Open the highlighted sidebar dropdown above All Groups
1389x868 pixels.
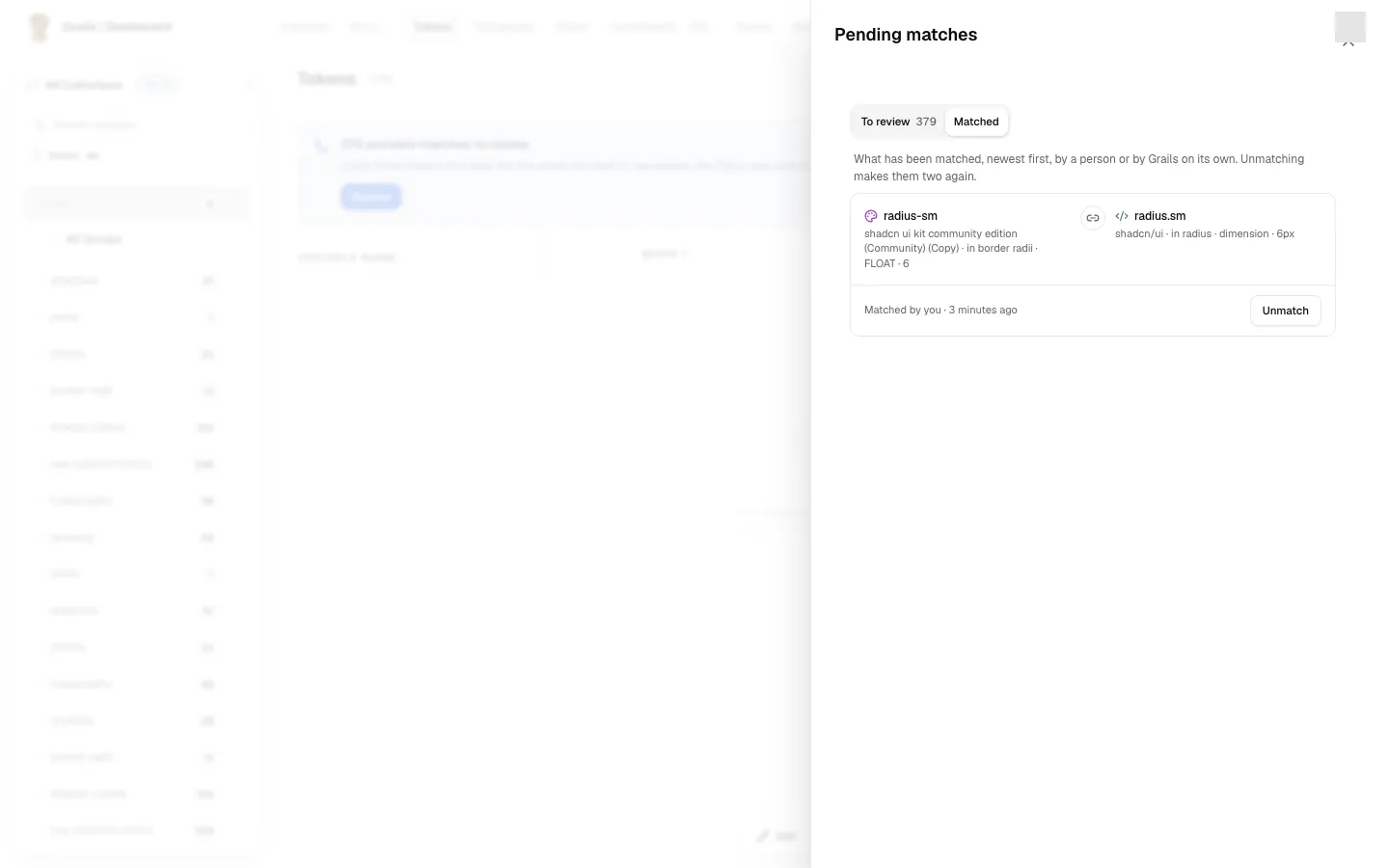pos(136,203)
